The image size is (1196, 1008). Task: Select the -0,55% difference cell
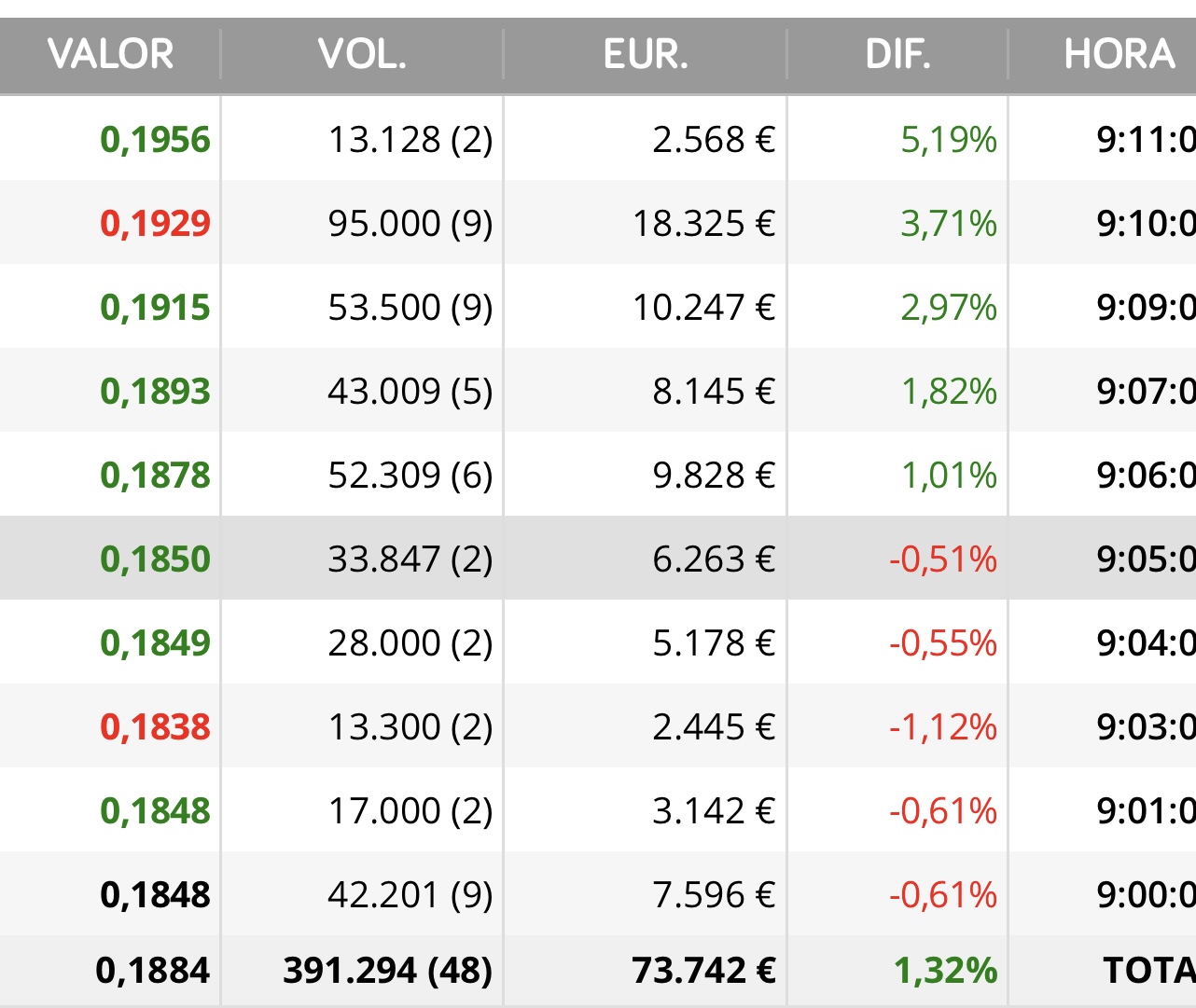pyautogui.click(x=943, y=643)
